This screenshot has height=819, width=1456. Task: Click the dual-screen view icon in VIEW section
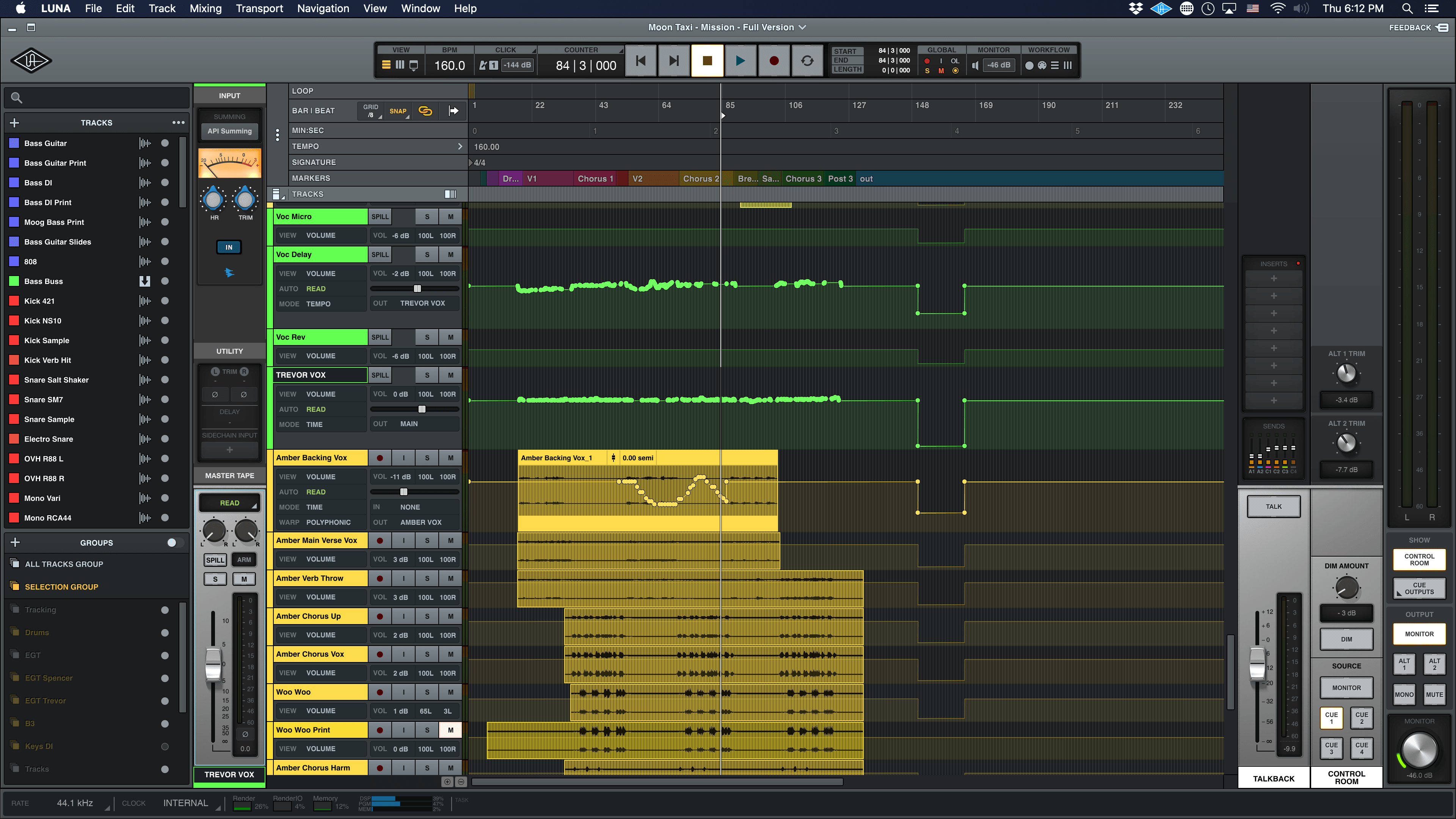[414, 65]
